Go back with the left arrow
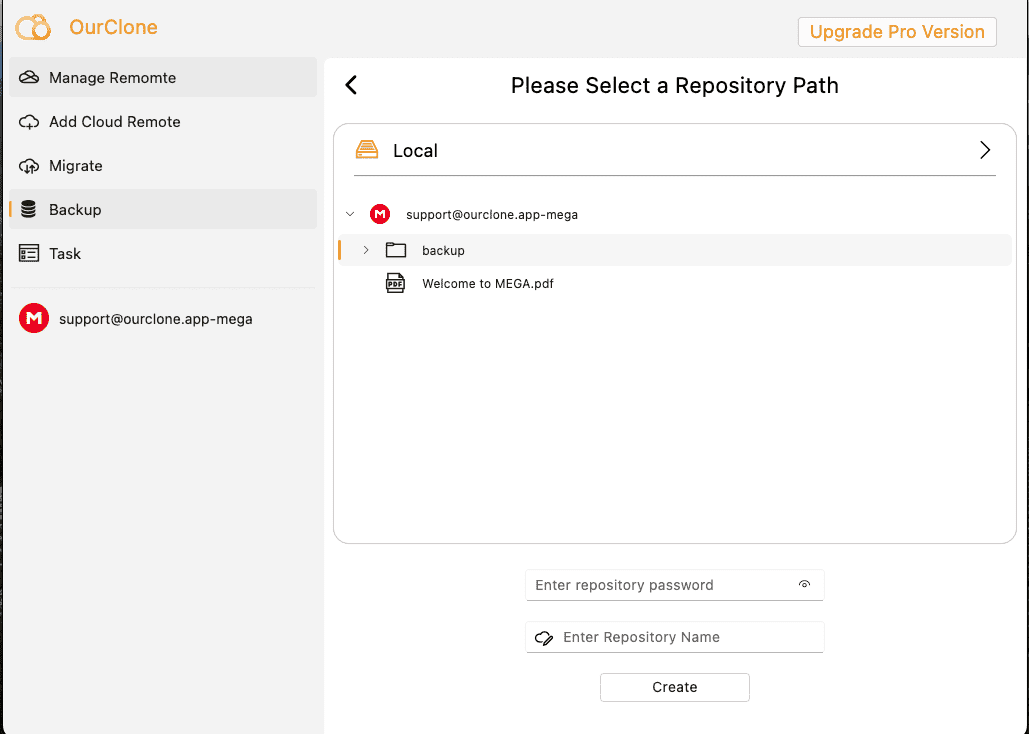 click(x=351, y=85)
